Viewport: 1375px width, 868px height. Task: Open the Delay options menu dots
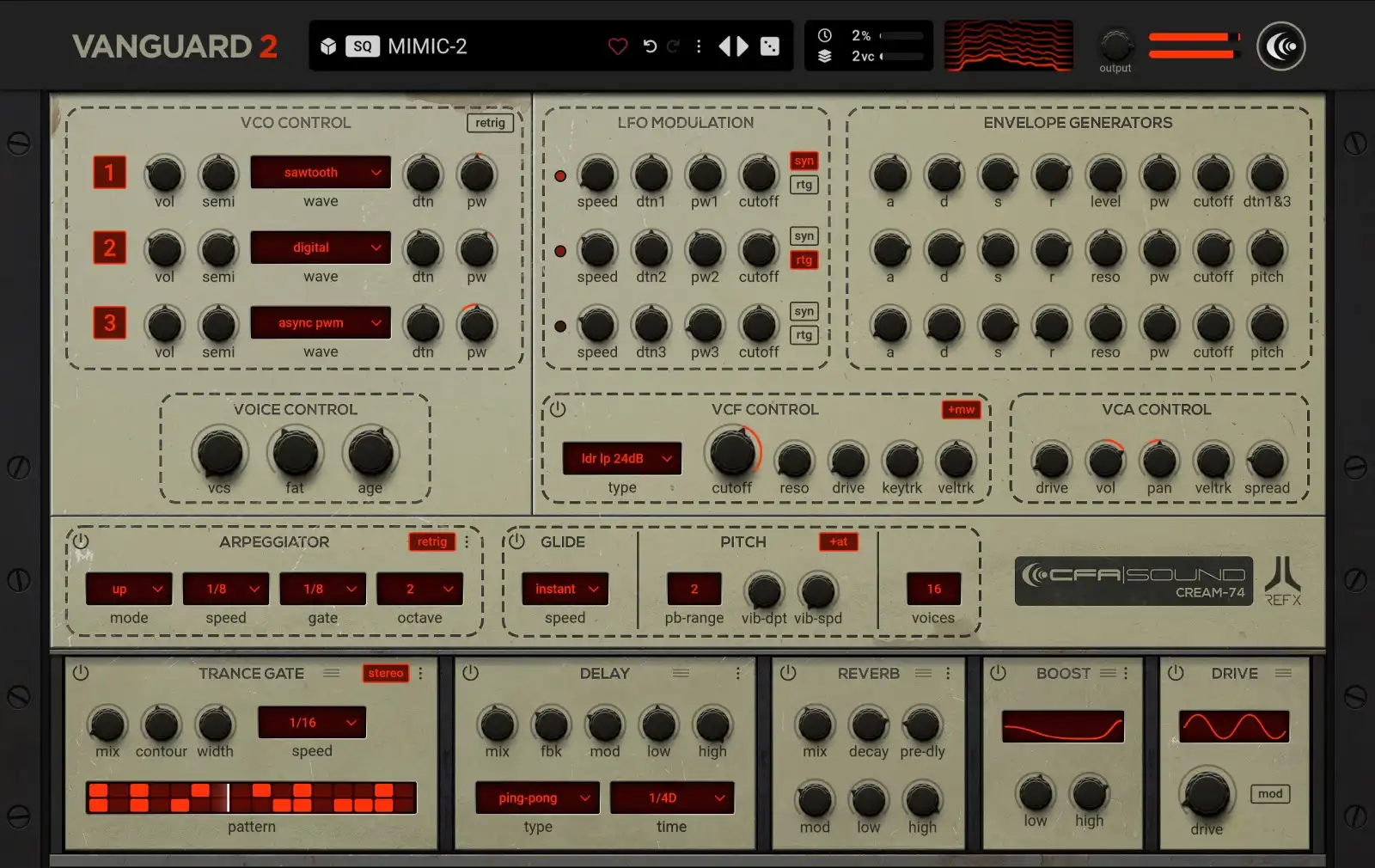(737, 673)
